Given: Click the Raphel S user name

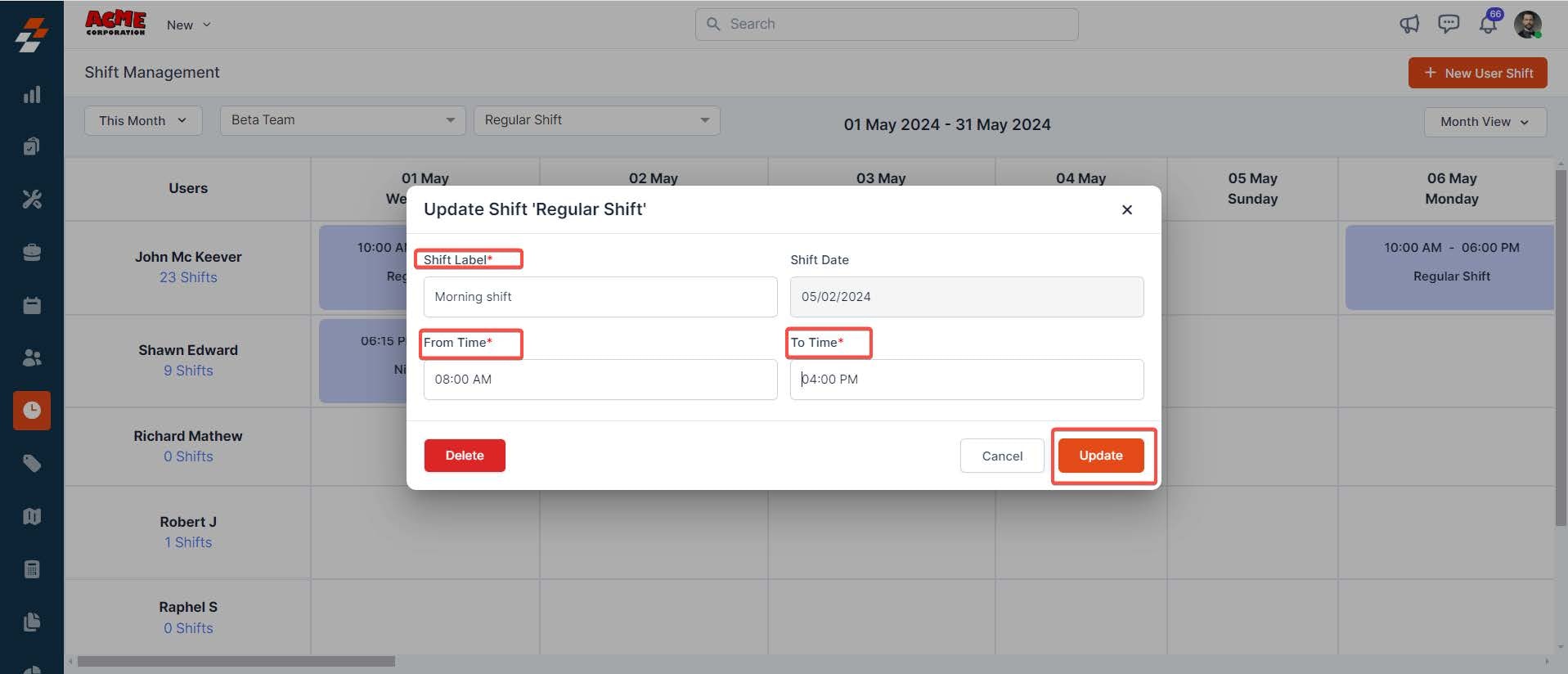Looking at the screenshot, I should (x=188, y=607).
